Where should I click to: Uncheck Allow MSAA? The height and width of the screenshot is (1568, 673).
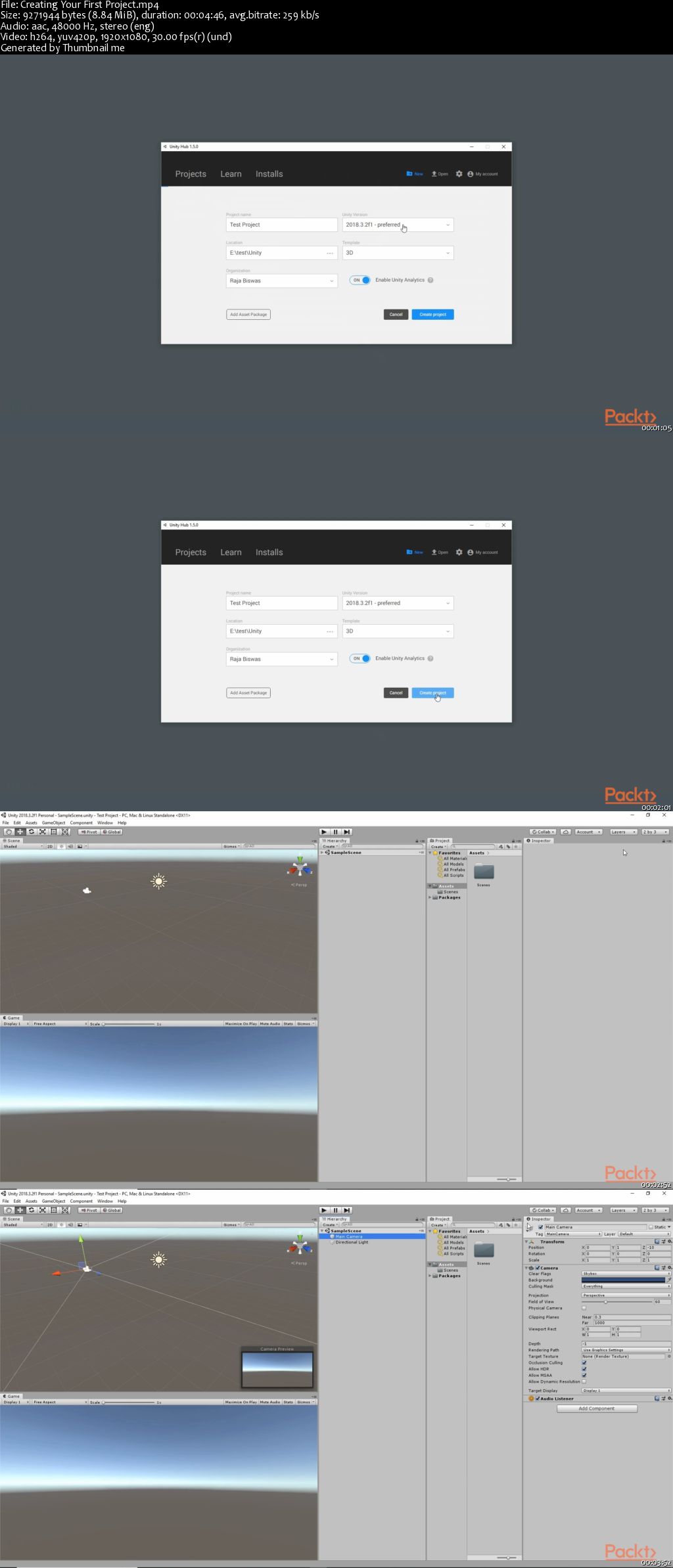click(x=584, y=1375)
